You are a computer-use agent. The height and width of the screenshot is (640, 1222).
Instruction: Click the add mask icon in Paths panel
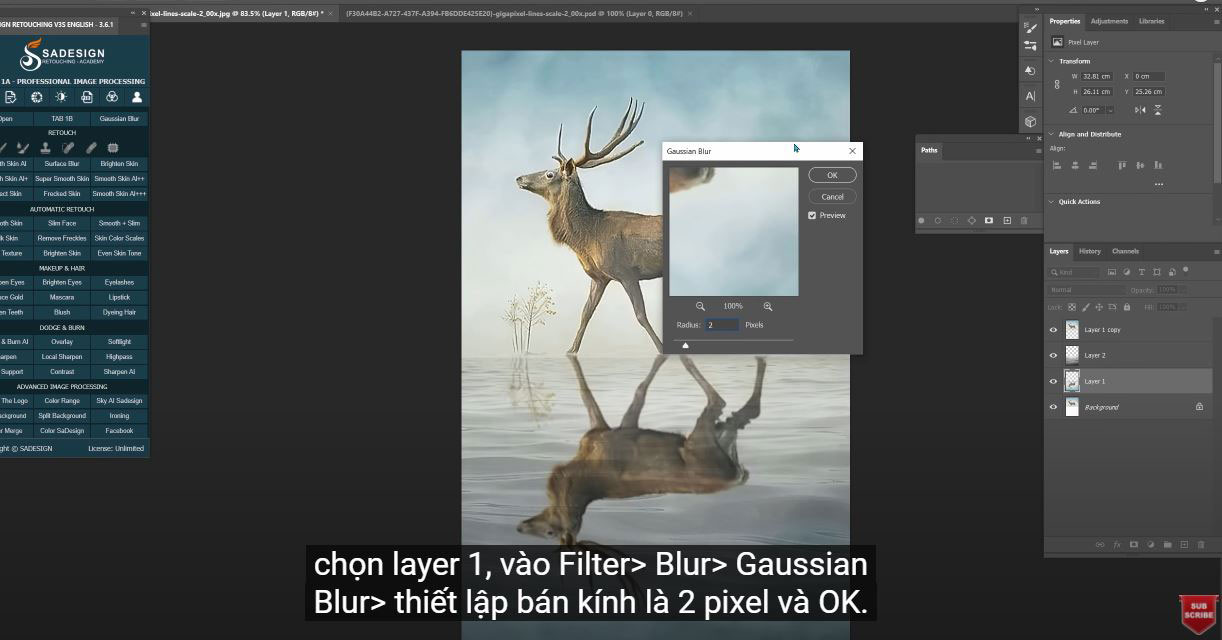[989, 220]
